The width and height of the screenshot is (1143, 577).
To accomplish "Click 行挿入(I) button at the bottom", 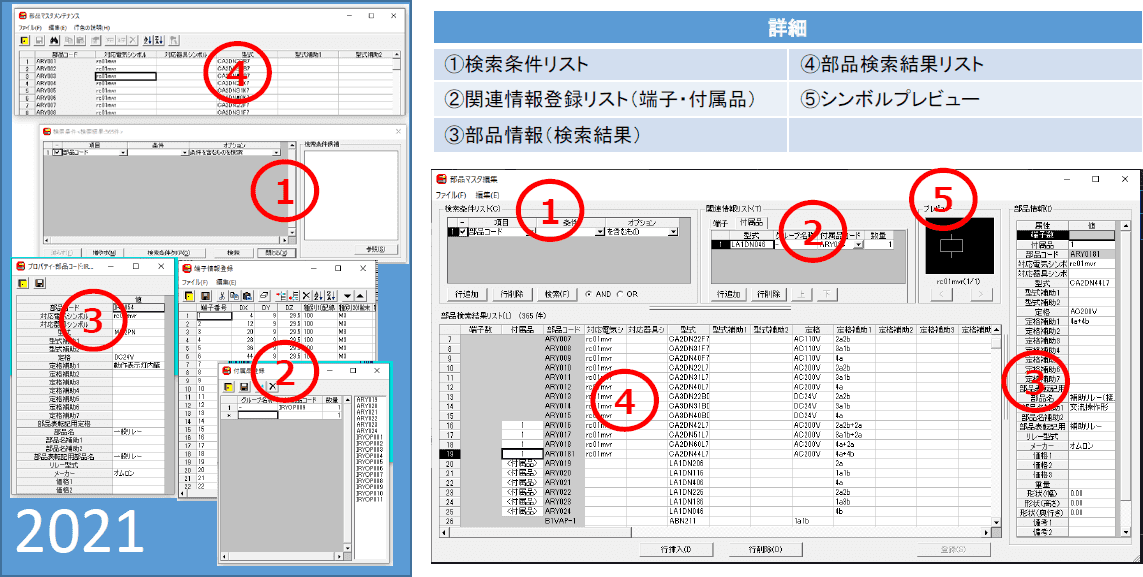I will (x=676, y=549).
